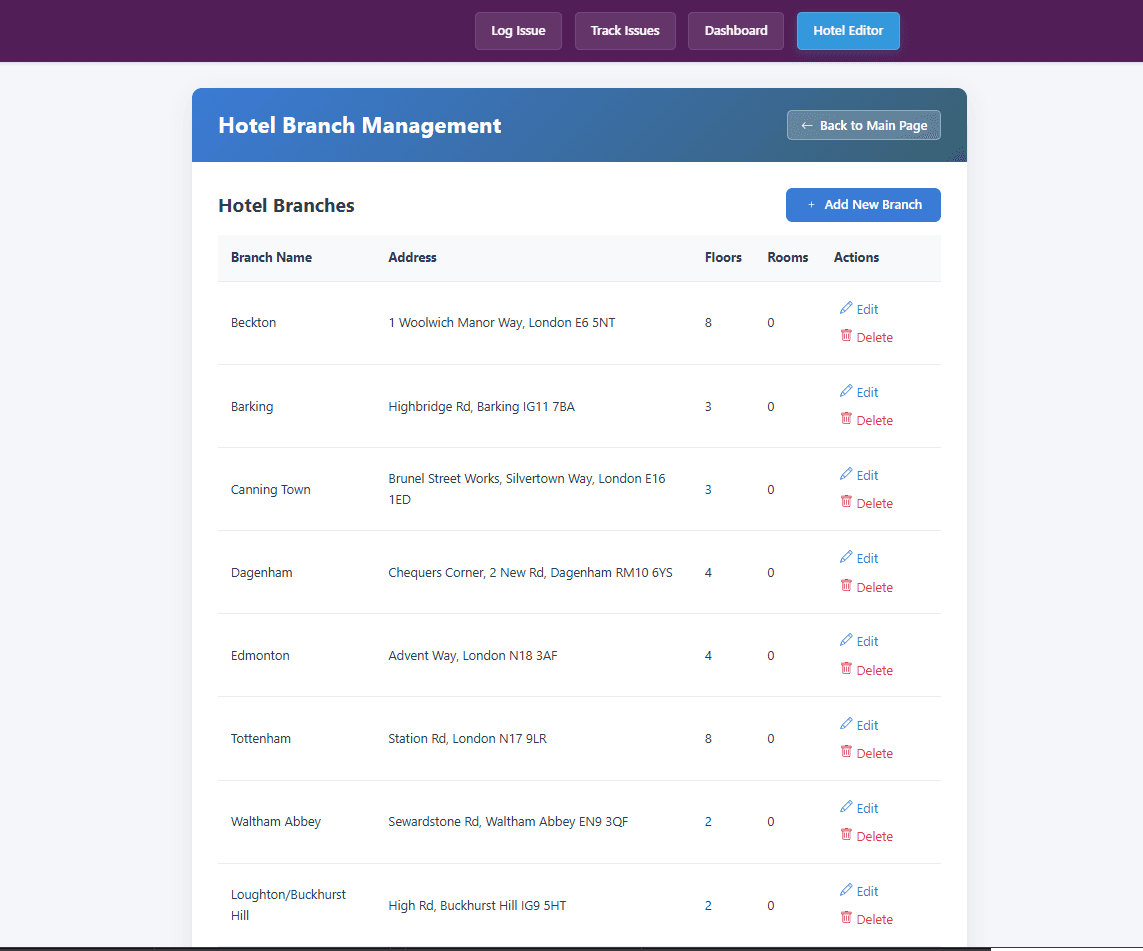Open the Dashboard page

tap(735, 31)
